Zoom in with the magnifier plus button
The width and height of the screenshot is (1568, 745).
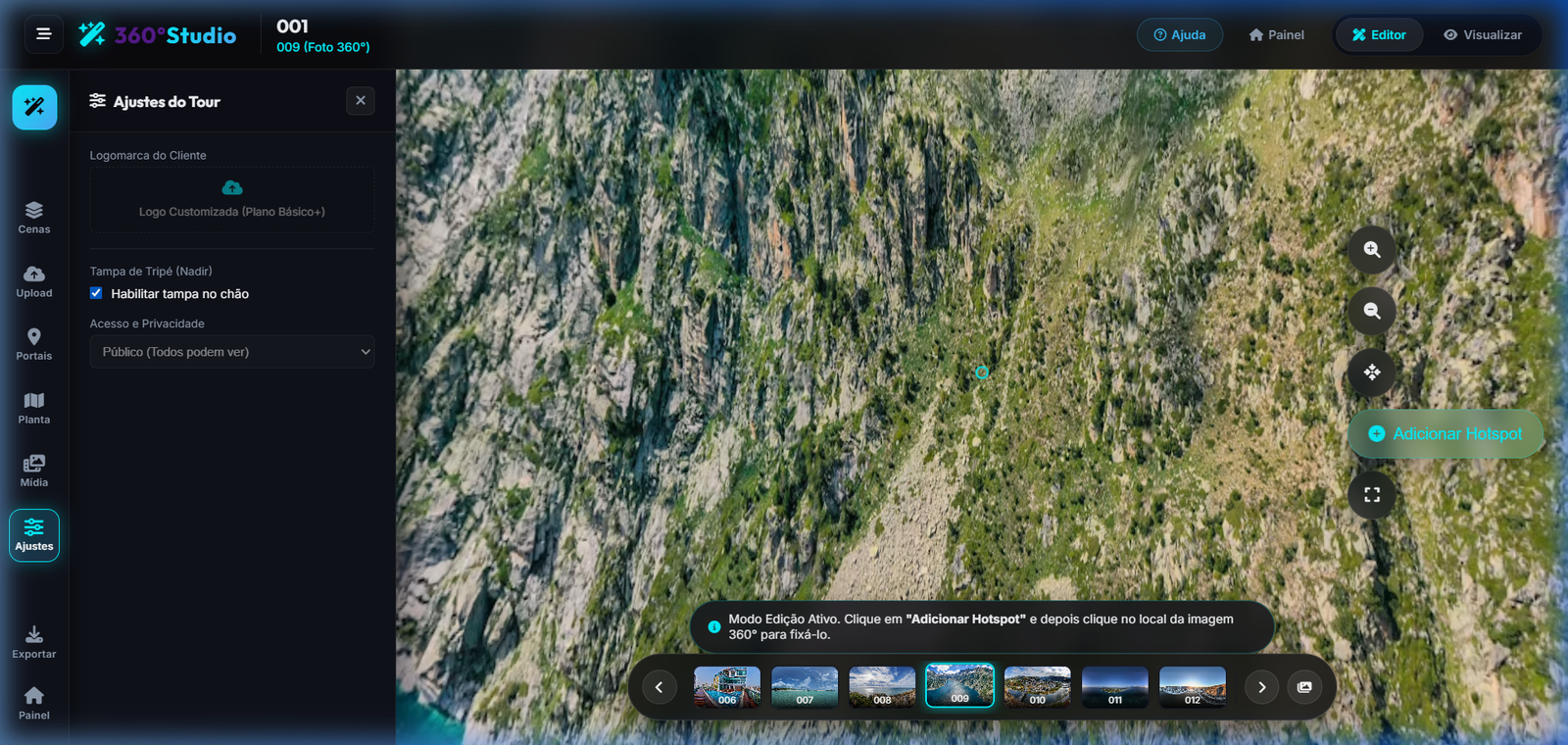pyautogui.click(x=1372, y=250)
